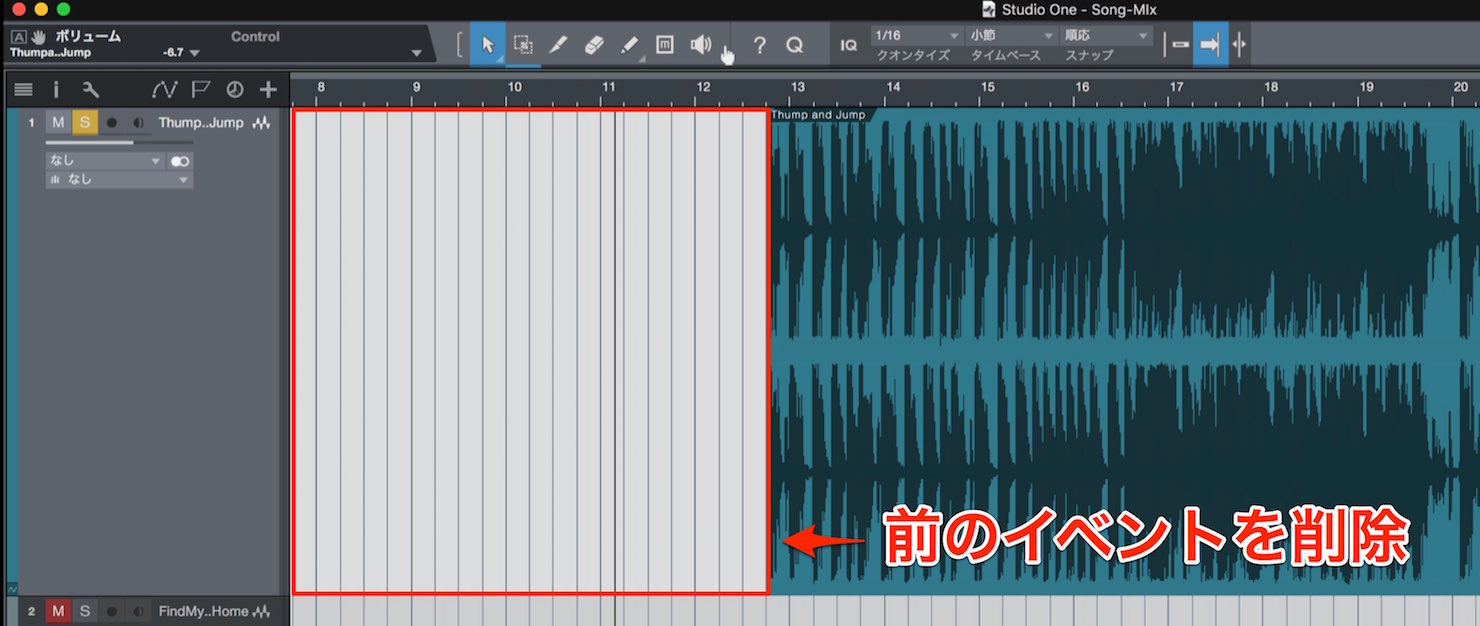This screenshot has height=626, width=1480.
Task: Click the wrench options icon
Action: click(x=90, y=90)
